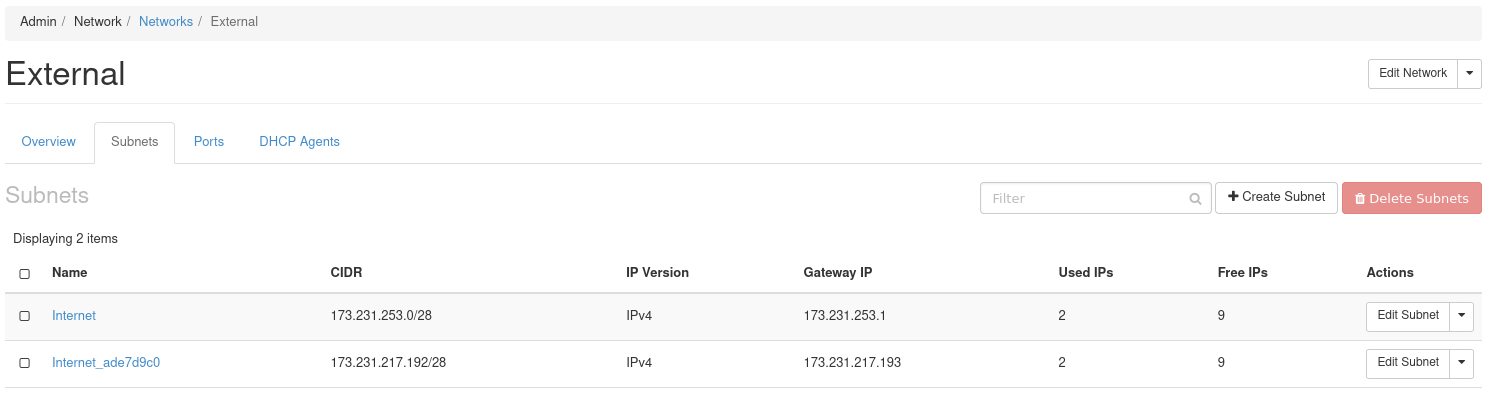
Task: Open the Internet subnet link
Action: pos(74,316)
